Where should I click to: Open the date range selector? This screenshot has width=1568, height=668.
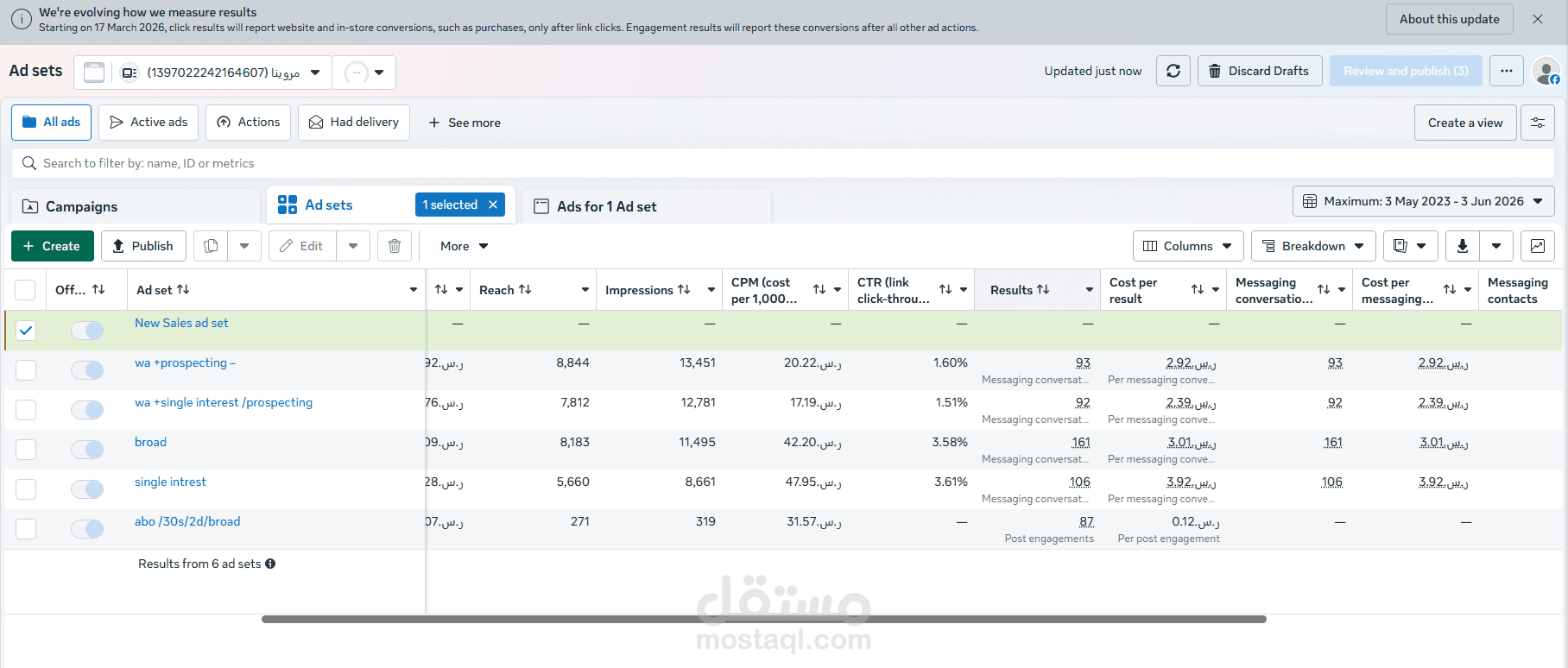(x=1423, y=201)
